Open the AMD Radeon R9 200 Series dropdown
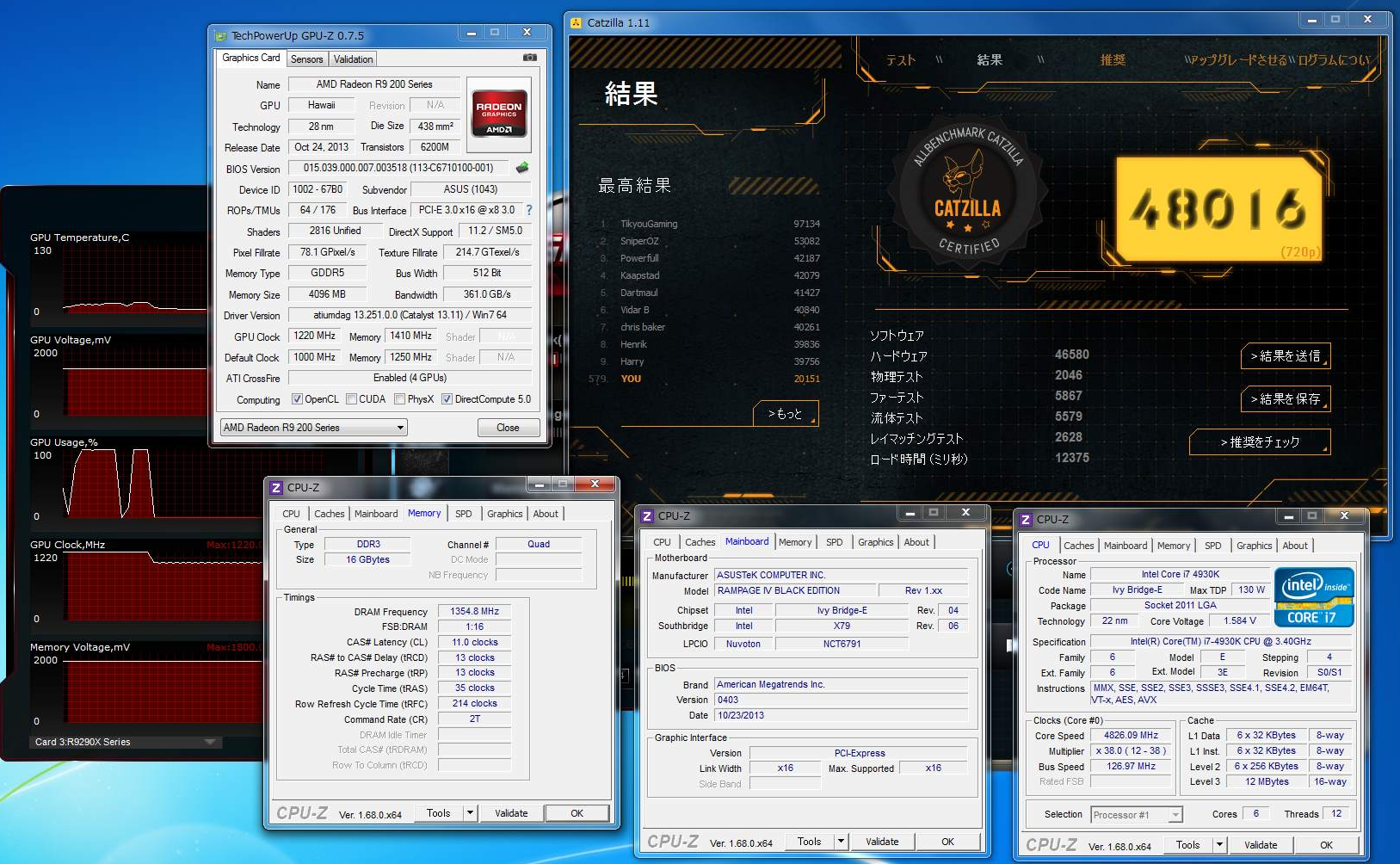Screen dimensions: 1400x864 pyautogui.click(x=313, y=428)
